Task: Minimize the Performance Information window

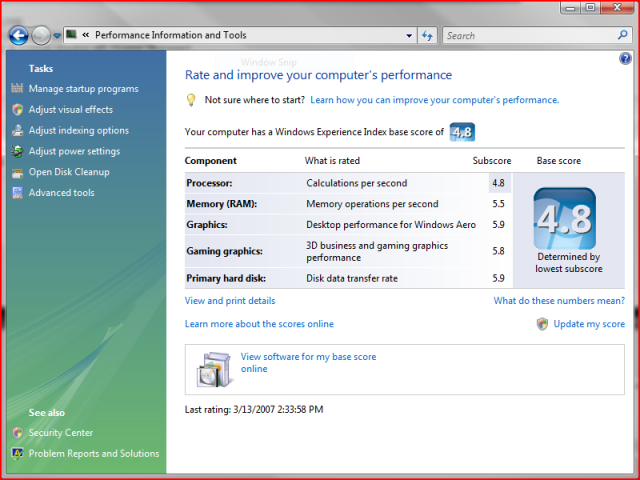Action: coord(570,8)
